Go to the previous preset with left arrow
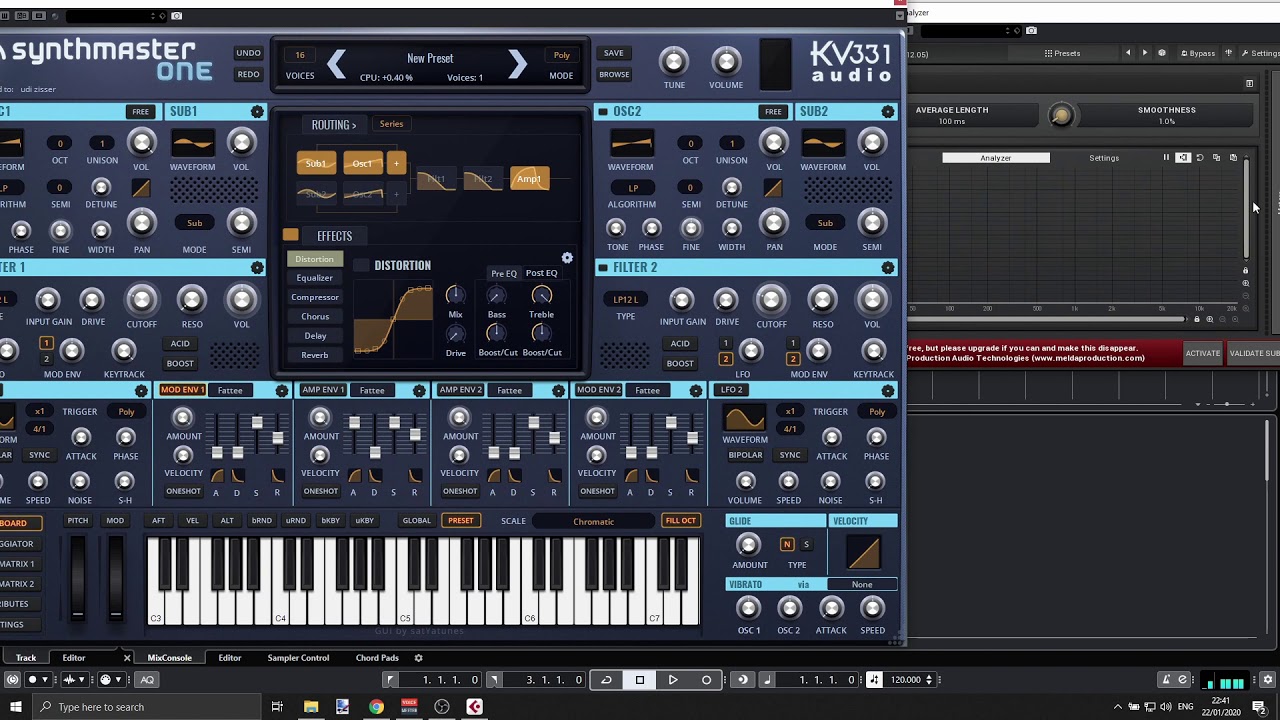Screen dimensions: 1280x720 (337, 65)
